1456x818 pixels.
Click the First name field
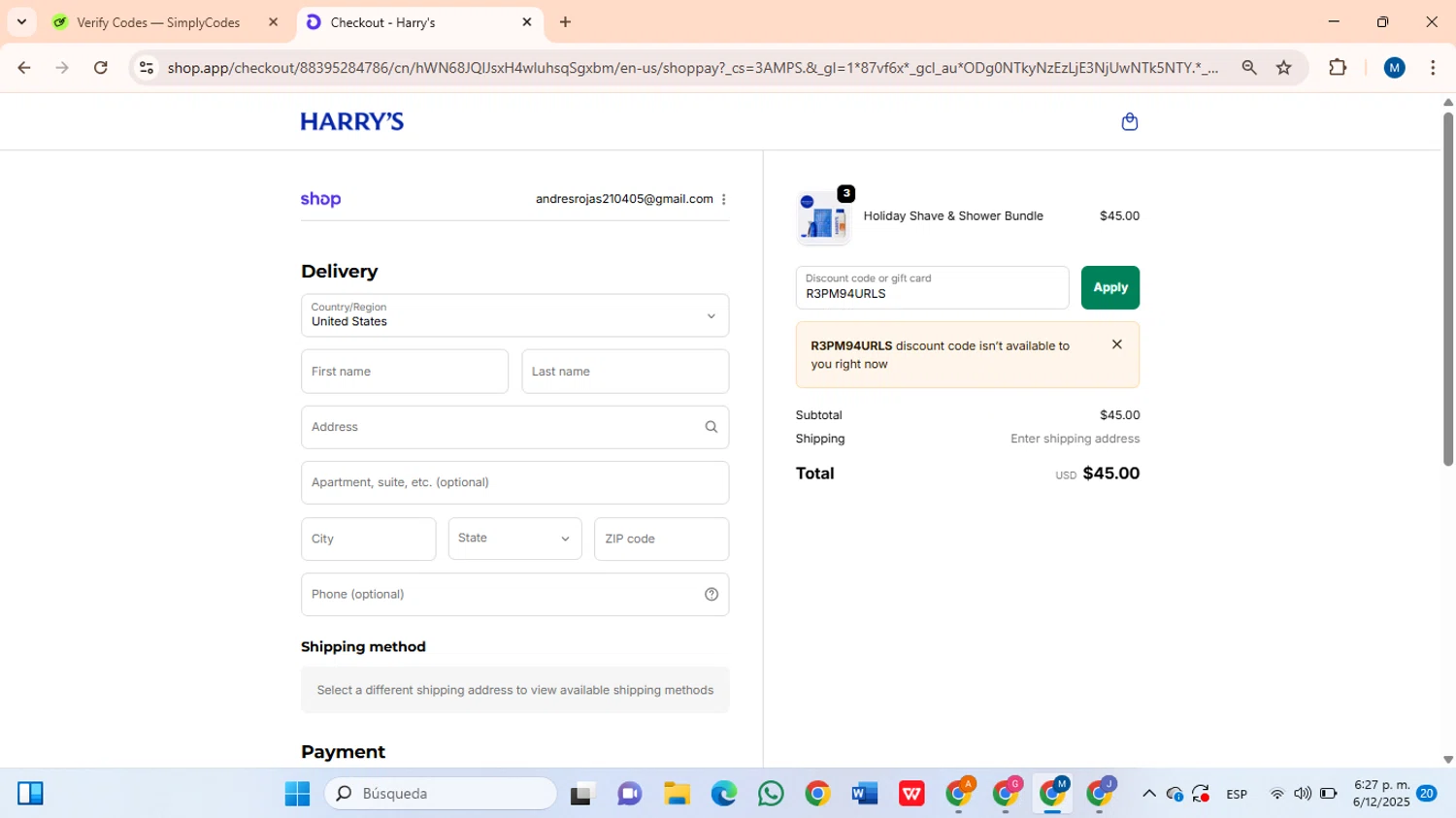tap(405, 372)
